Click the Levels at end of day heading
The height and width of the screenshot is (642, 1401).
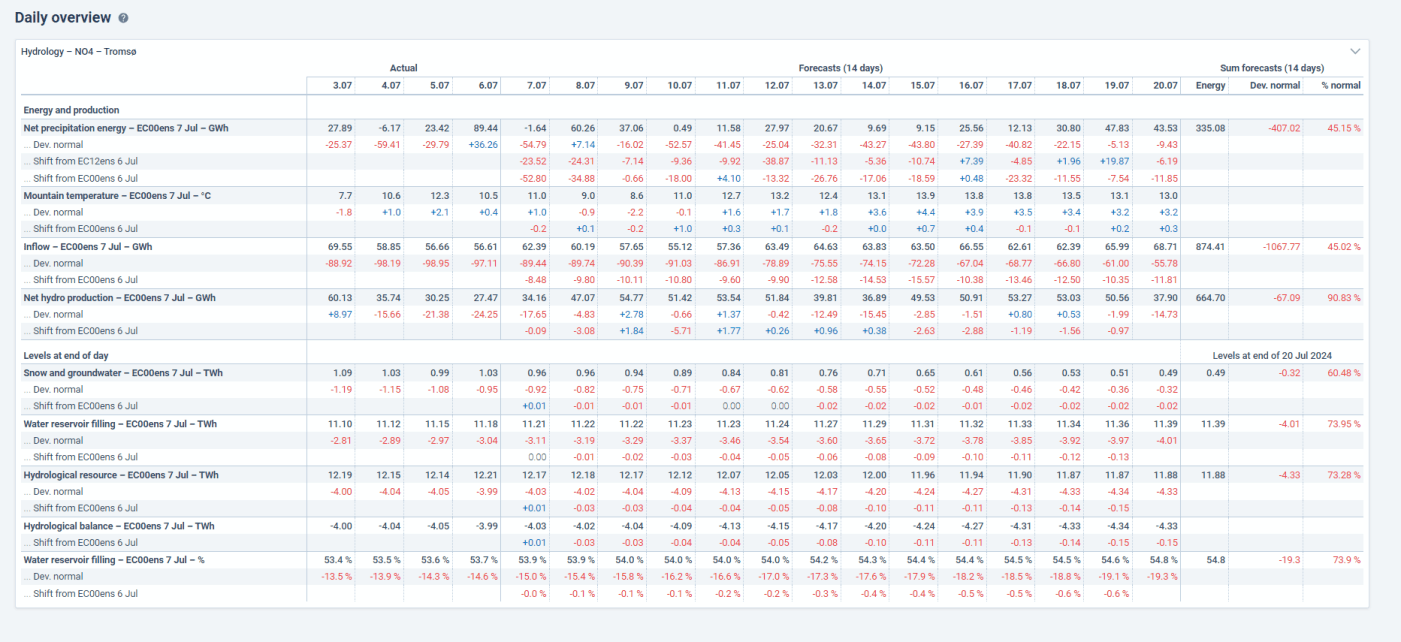[x=67, y=355]
